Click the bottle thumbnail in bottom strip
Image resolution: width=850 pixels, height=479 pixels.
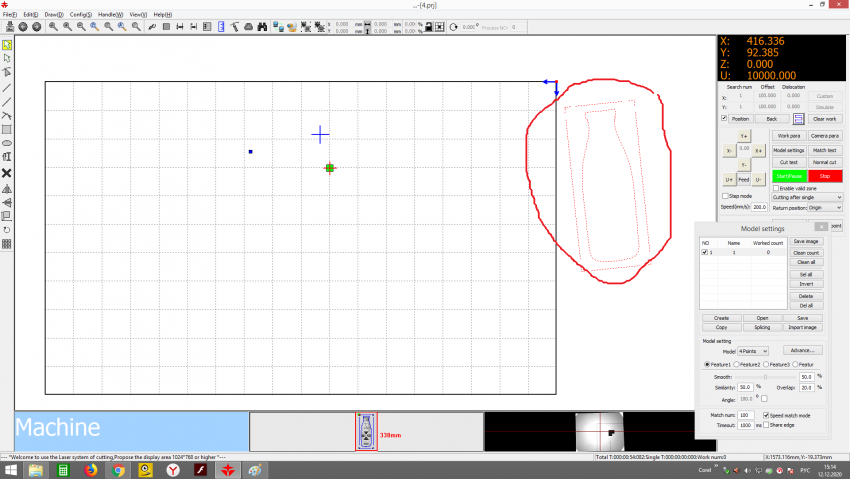click(x=367, y=431)
